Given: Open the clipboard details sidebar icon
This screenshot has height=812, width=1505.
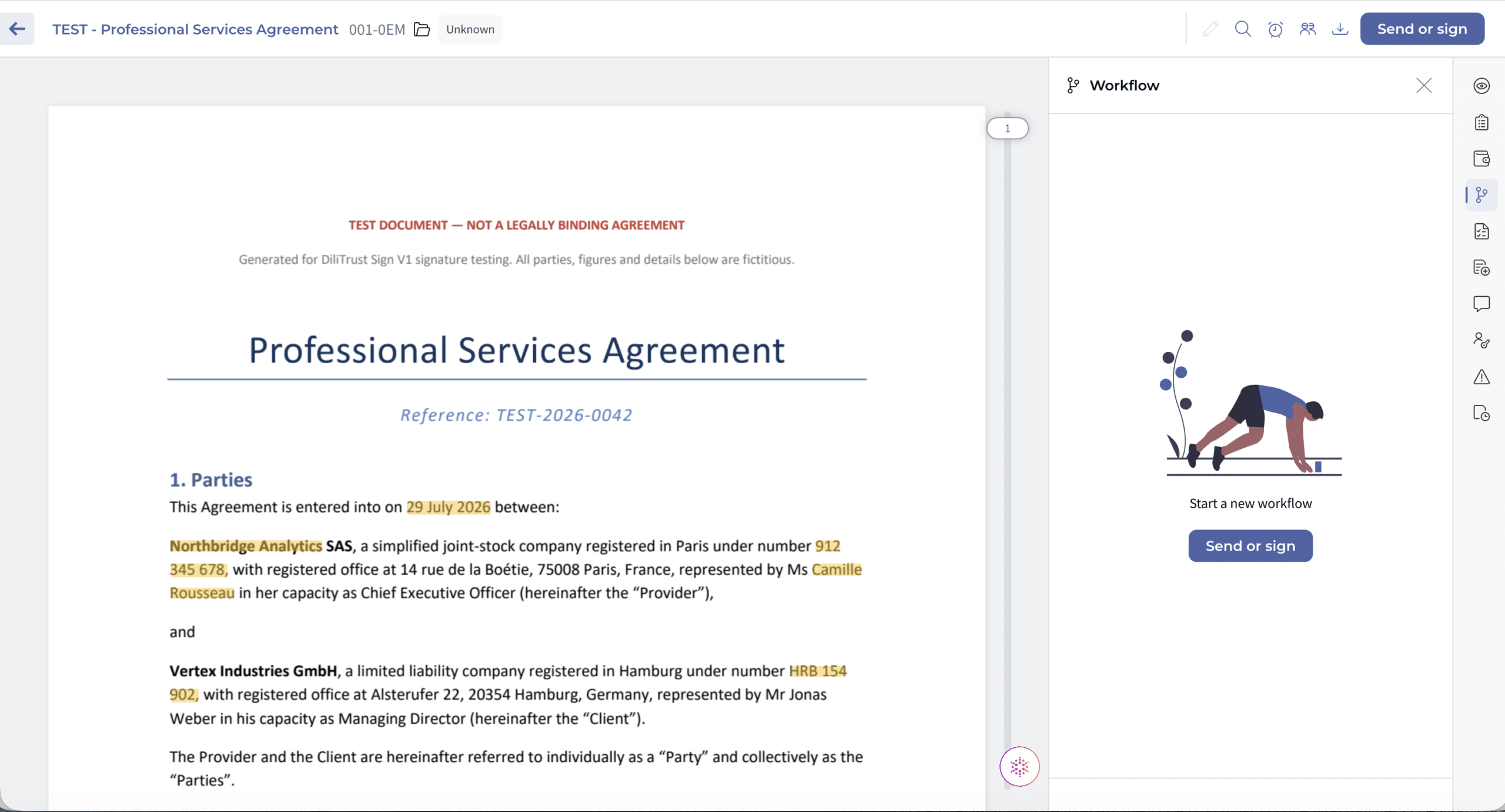Looking at the screenshot, I should click(x=1481, y=122).
